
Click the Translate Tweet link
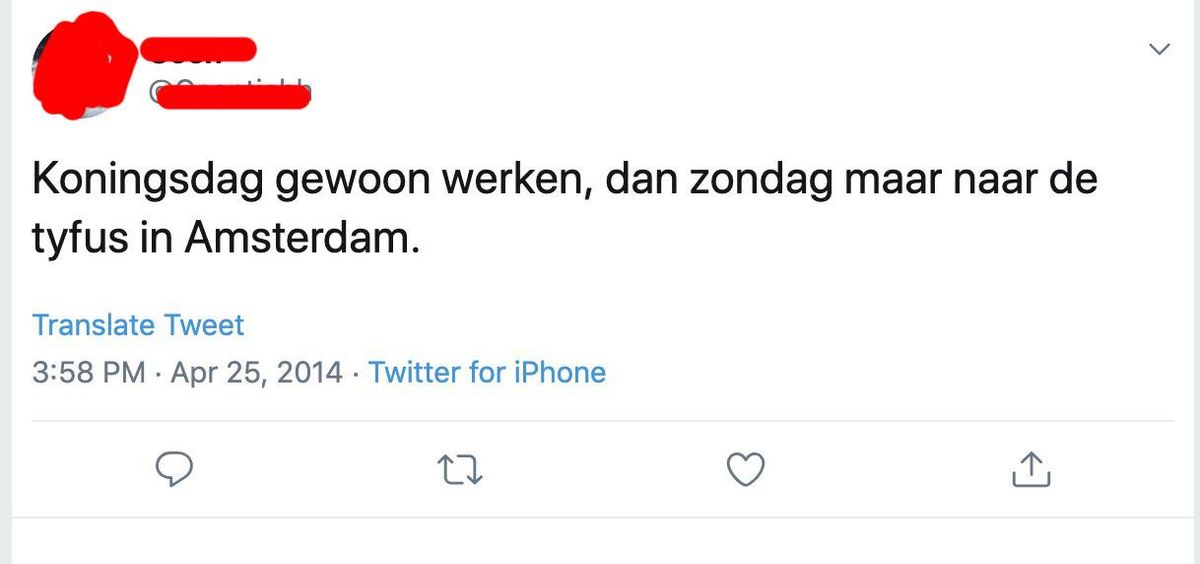click(x=138, y=325)
